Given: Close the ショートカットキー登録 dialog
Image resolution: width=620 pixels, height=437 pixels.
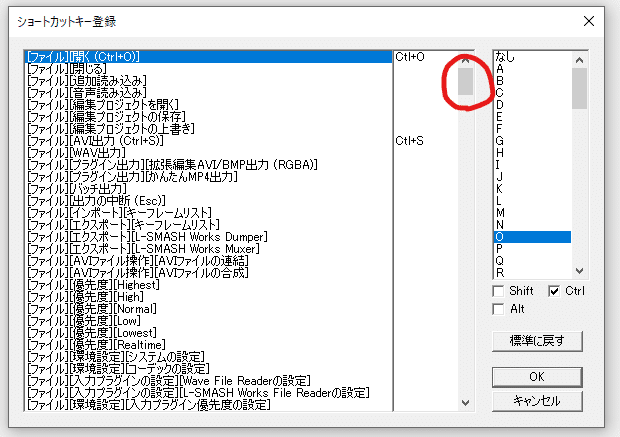Looking at the screenshot, I should 589,21.
